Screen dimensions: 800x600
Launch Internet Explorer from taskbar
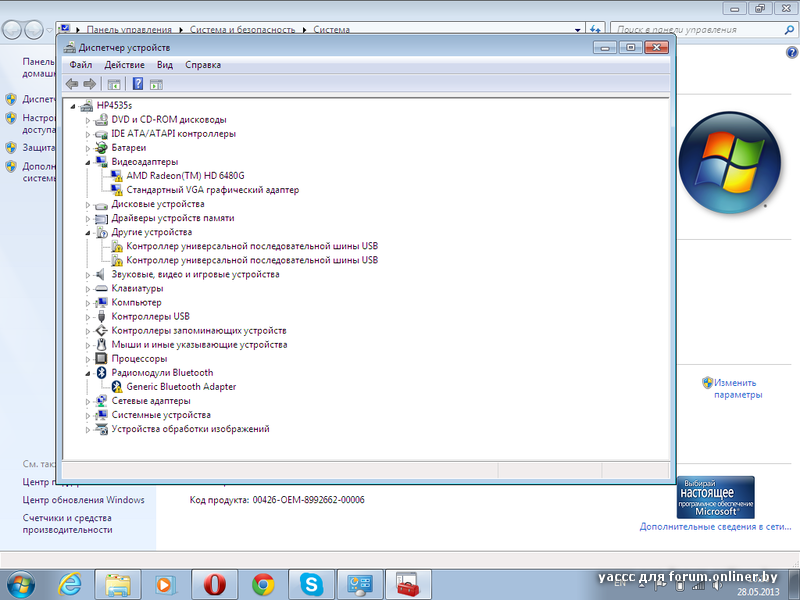point(69,585)
